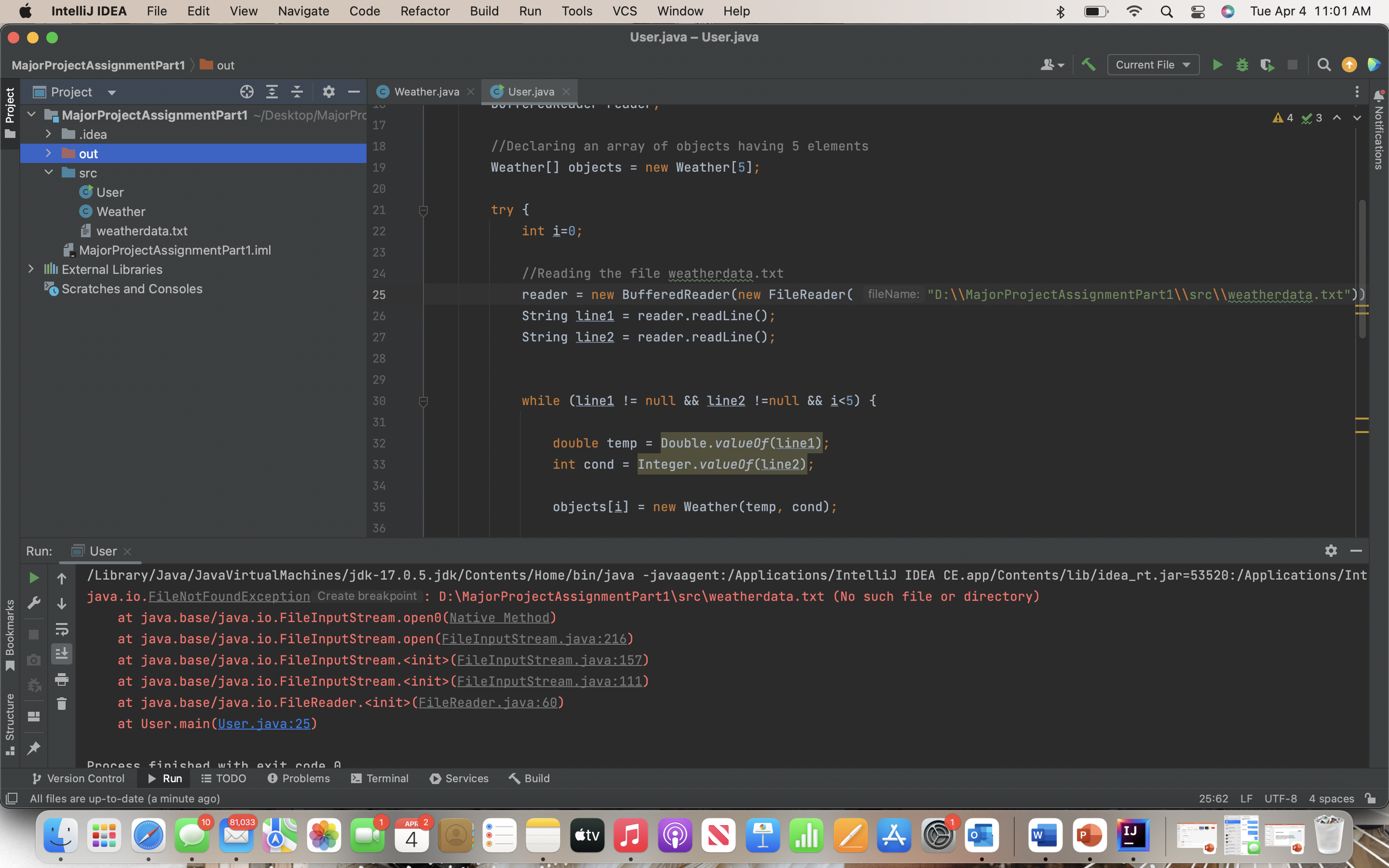Click the green Run button in toolbar
The height and width of the screenshot is (868, 1389).
pyautogui.click(x=1217, y=65)
